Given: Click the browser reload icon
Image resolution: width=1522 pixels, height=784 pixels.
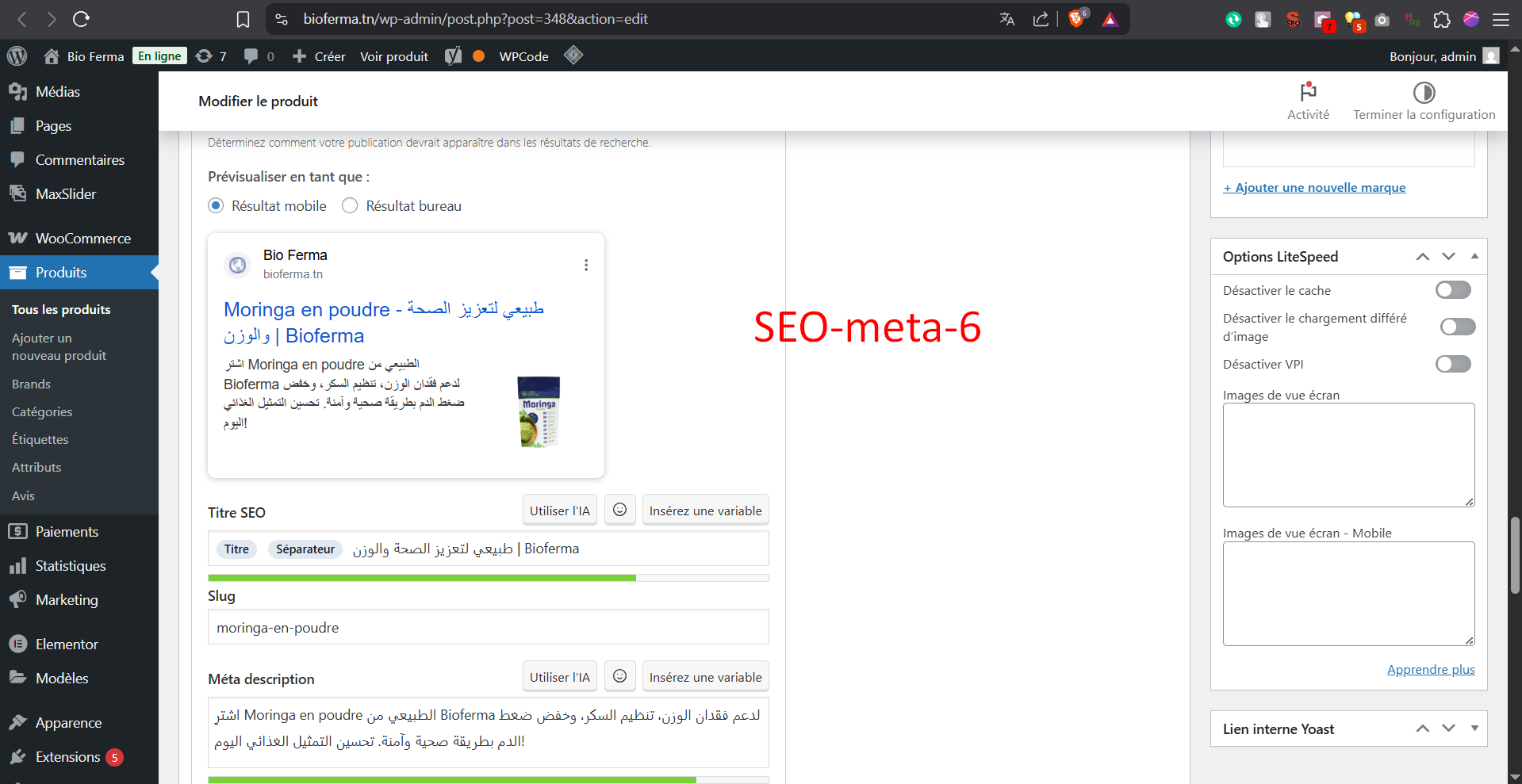Looking at the screenshot, I should 81,19.
